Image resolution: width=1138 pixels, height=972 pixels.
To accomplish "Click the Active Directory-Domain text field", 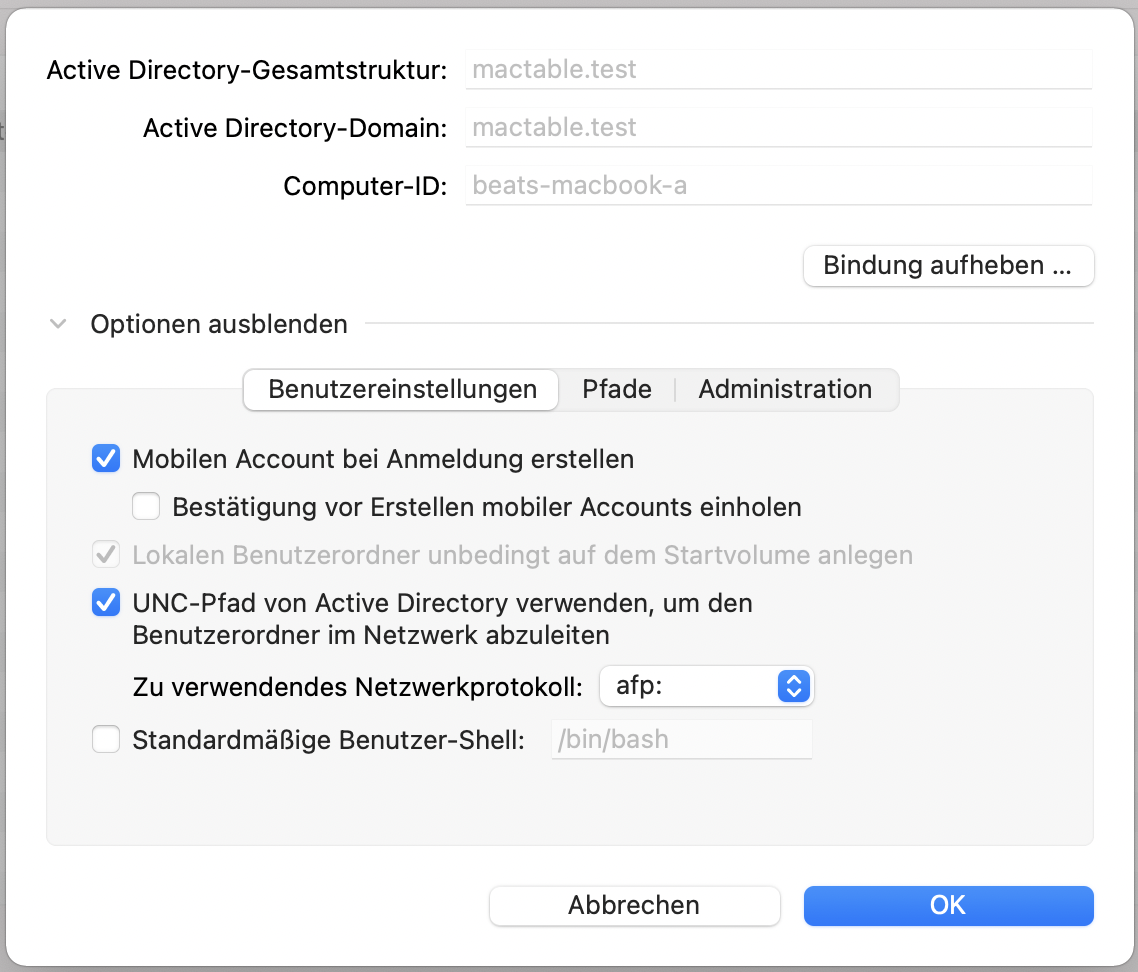I will pos(778,128).
